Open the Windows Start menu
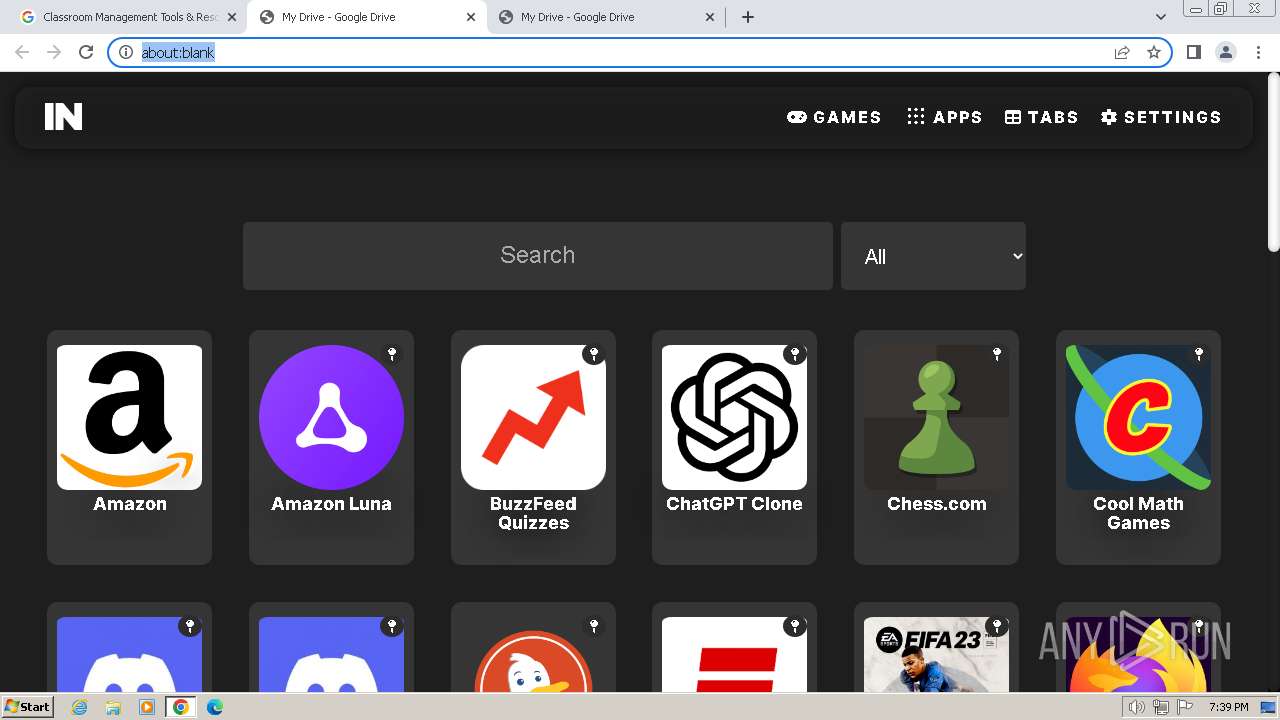 coord(28,706)
